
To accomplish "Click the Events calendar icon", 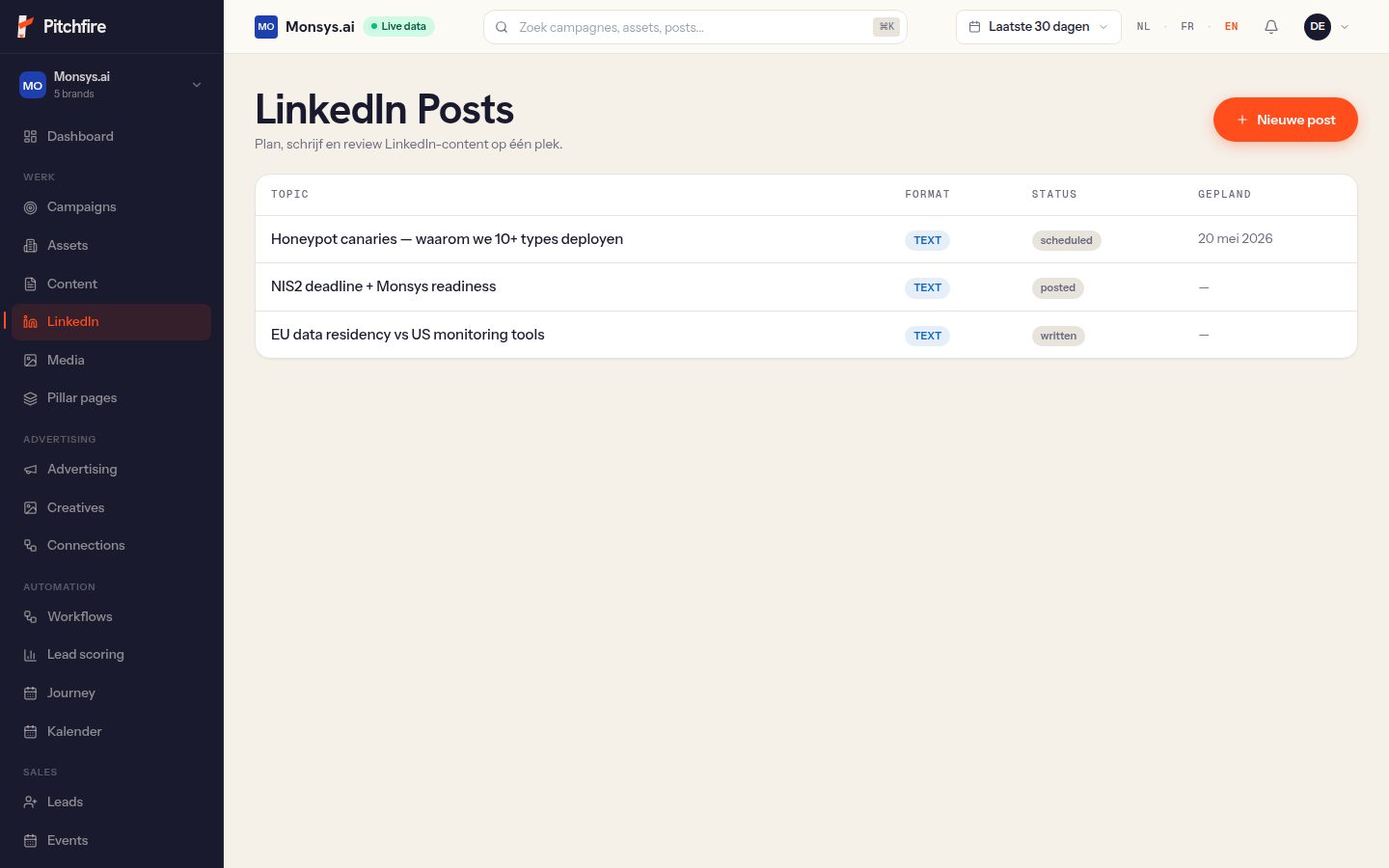I will (x=31, y=841).
